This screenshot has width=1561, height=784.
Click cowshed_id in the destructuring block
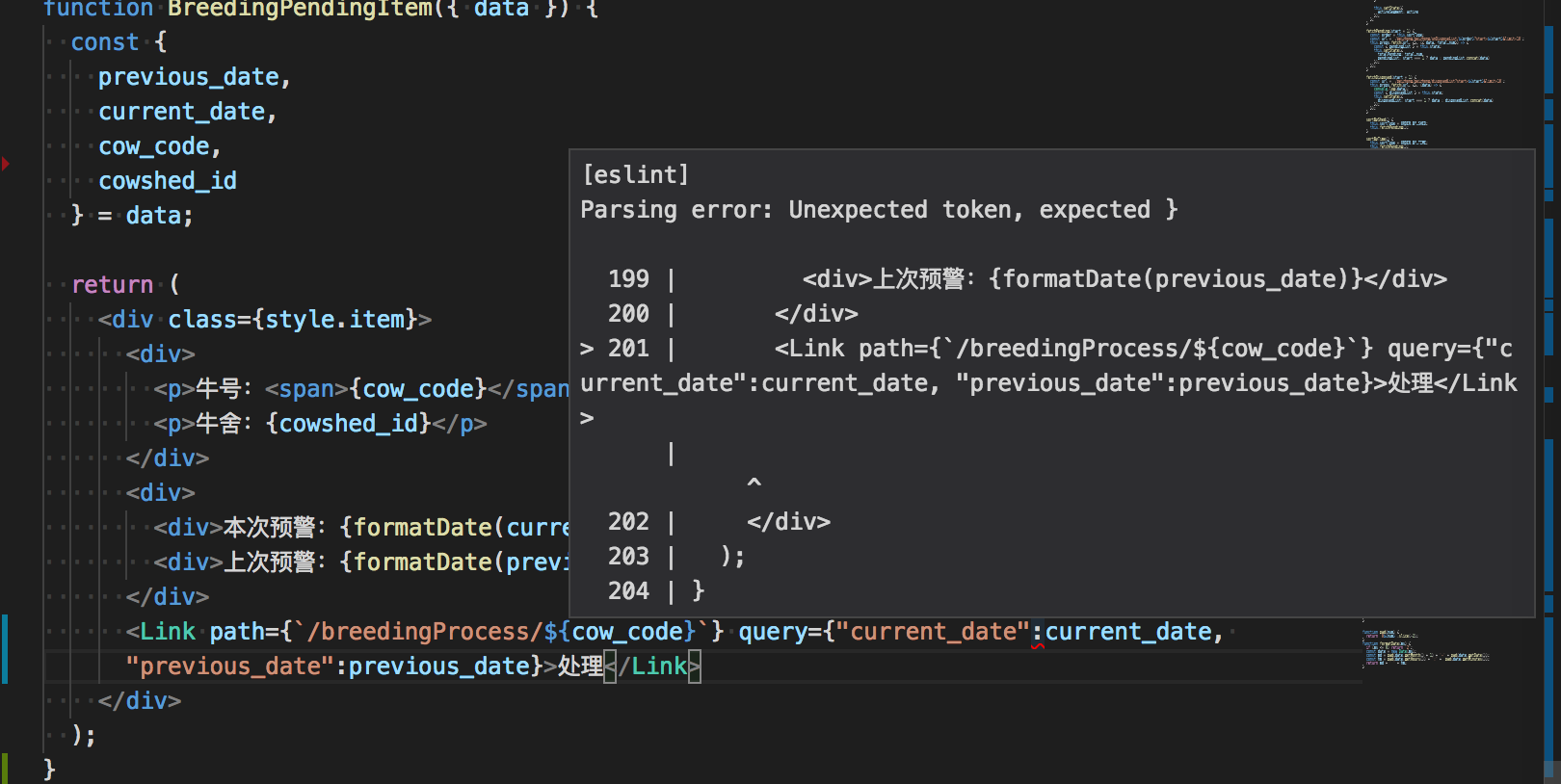click(x=168, y=181)
